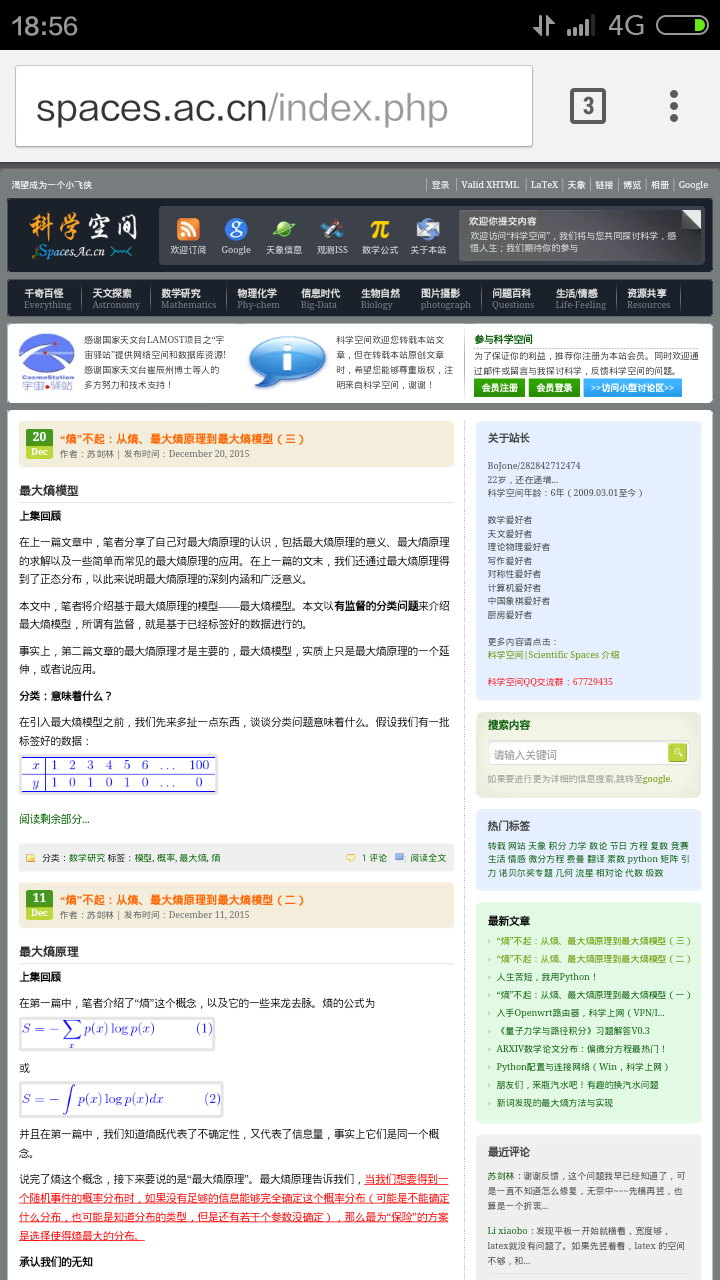Expand article via 阅读剩余部分 link
720x1280 pixels.
click(x=54, y=819)
